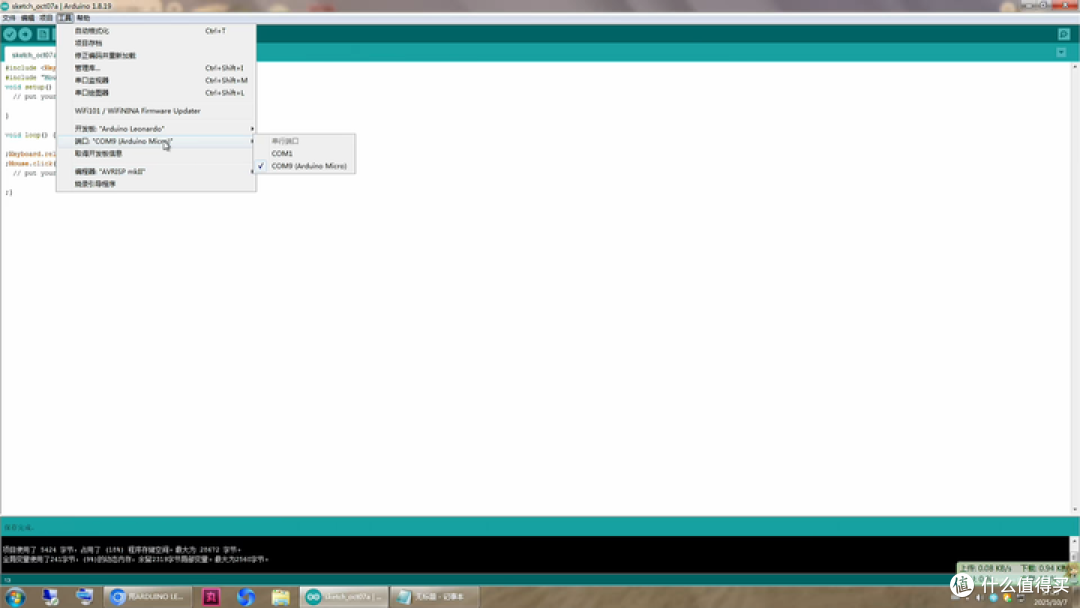Switch to Arduino sketch_oct07a taskbar button

pos(344,597)
